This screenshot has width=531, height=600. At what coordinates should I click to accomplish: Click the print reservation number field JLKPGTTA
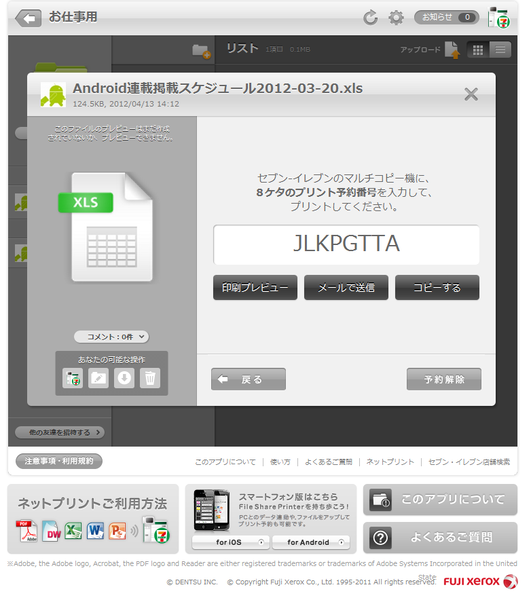pos(346,245)
